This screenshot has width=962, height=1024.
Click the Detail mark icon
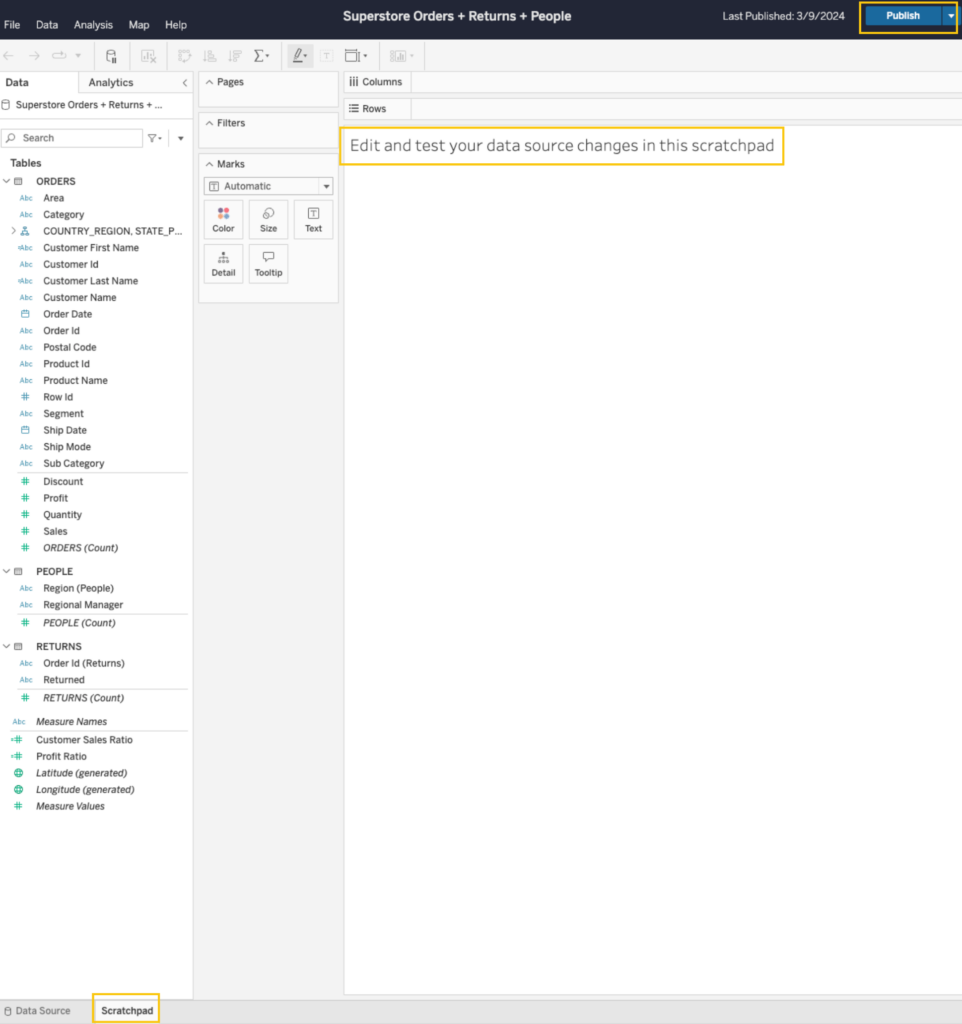pyautogui.click(x=223, y=263)
